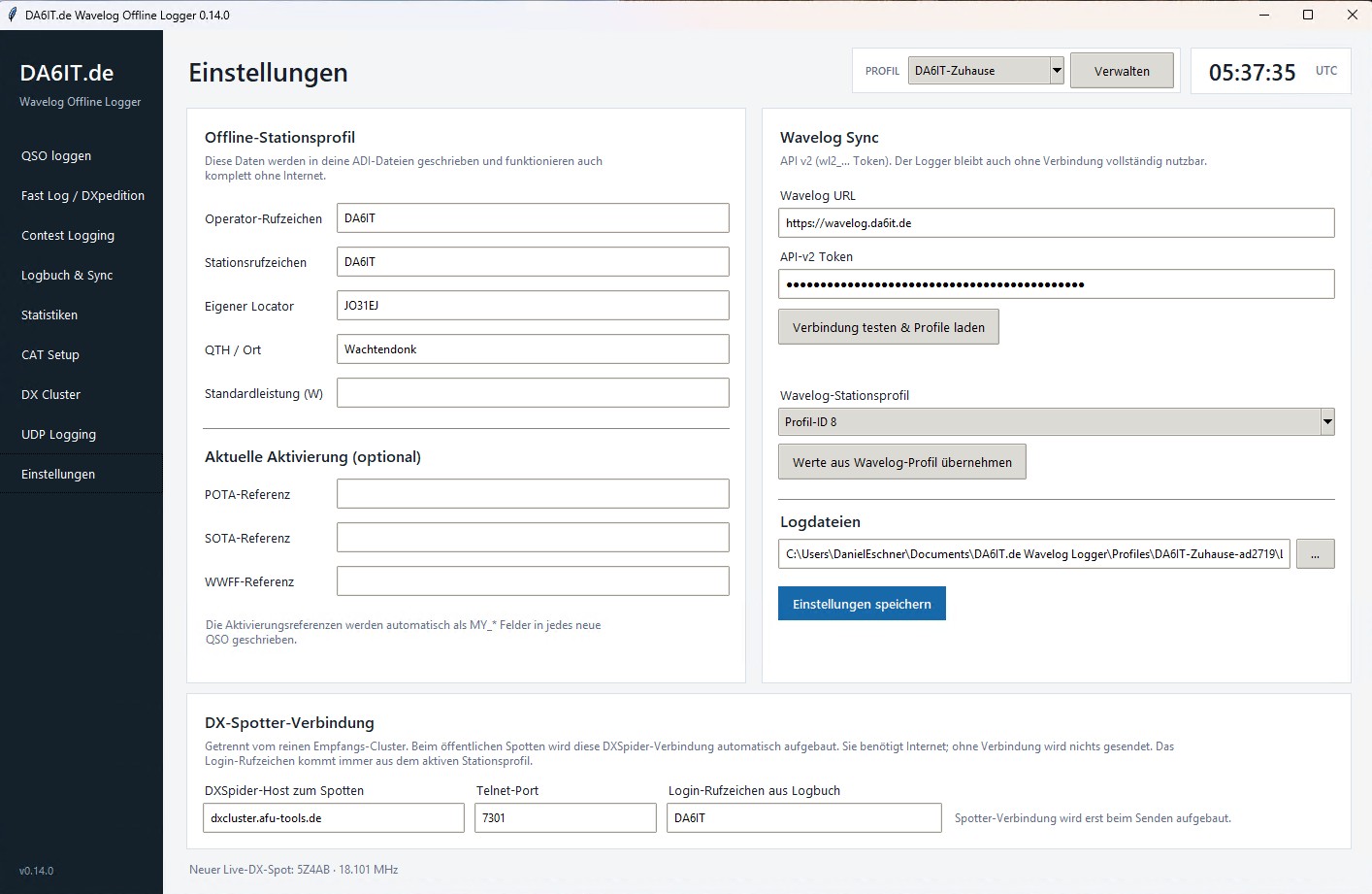The image size is (1372, 894).
Task: Go to UDP Logging page
Action: [82, 434]
